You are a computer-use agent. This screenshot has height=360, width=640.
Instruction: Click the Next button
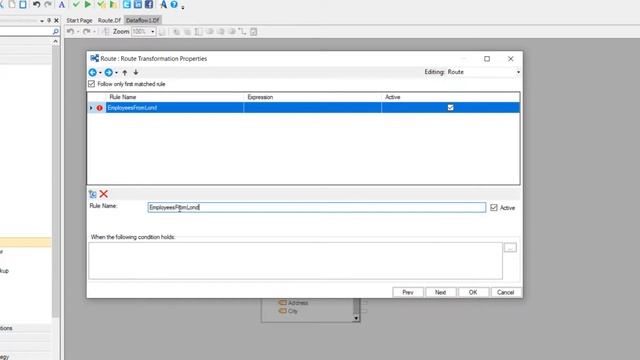tap(440, 292)
